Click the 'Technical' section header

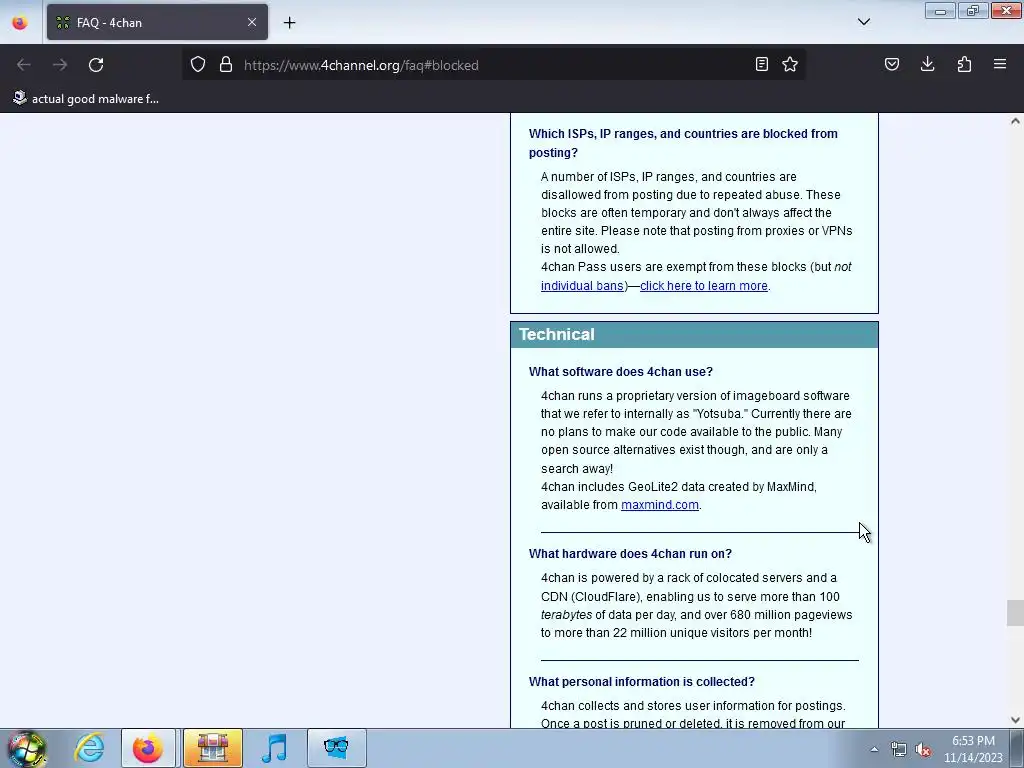pos(694,334)
